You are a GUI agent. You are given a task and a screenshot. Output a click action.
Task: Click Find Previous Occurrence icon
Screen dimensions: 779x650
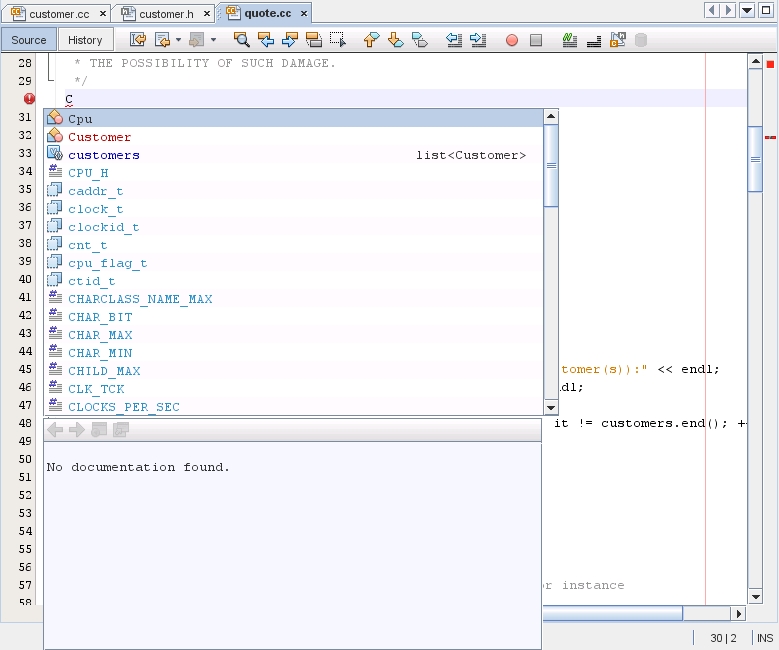pyautogui.click(x=266, y=40)
